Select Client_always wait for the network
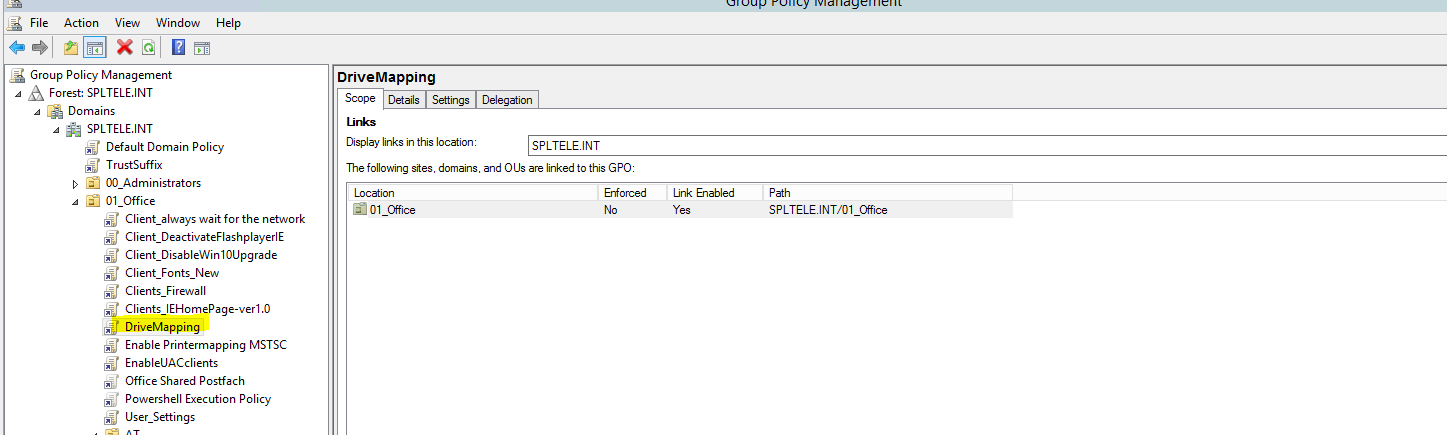 [x=215, y=219]
